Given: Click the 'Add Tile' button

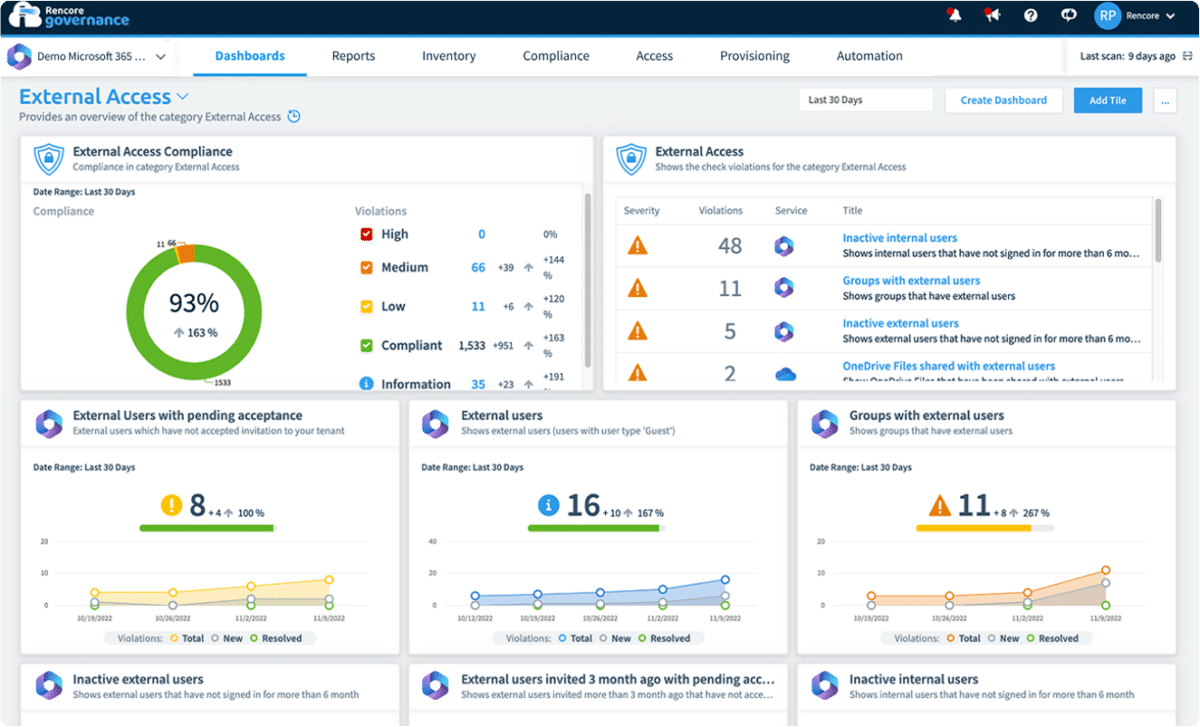Looking at the screenshot, I should click(1107, 100).
